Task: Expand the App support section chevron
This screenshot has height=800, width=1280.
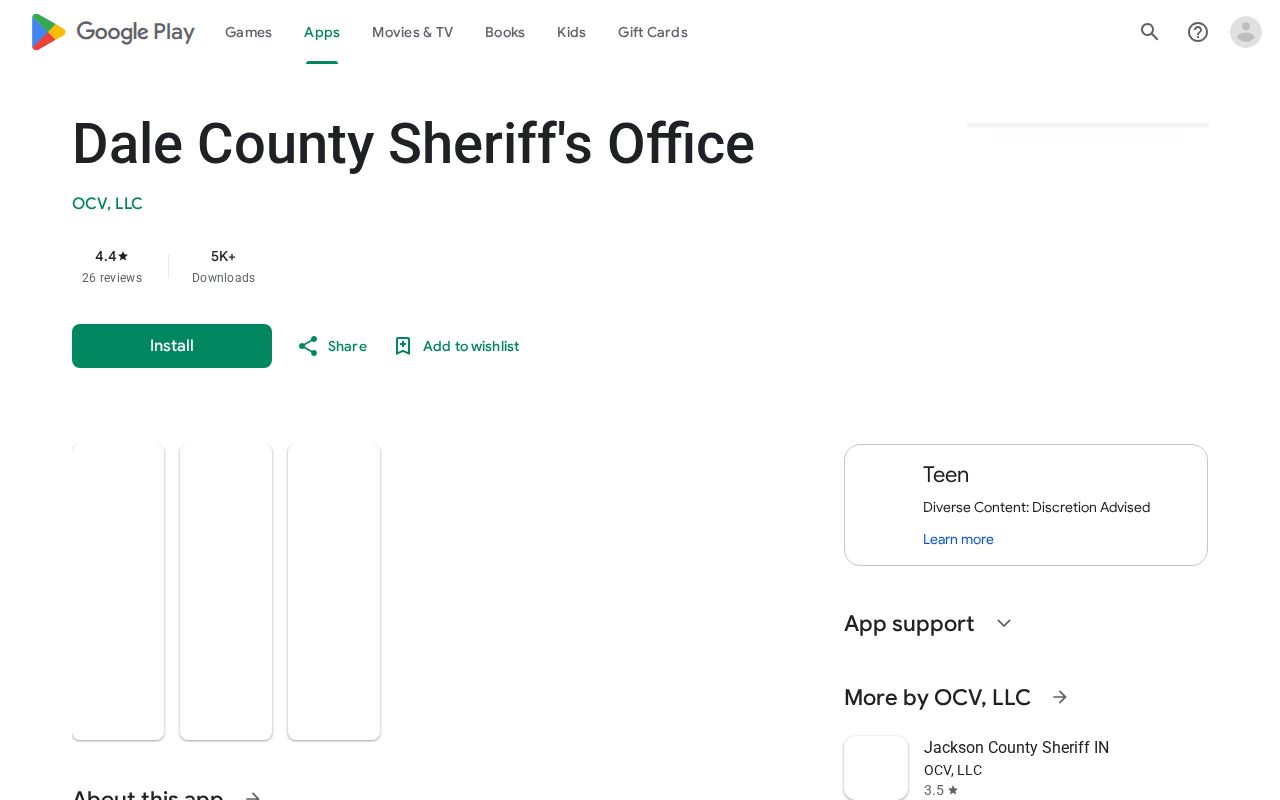Action: click(x=1004, y=623)
